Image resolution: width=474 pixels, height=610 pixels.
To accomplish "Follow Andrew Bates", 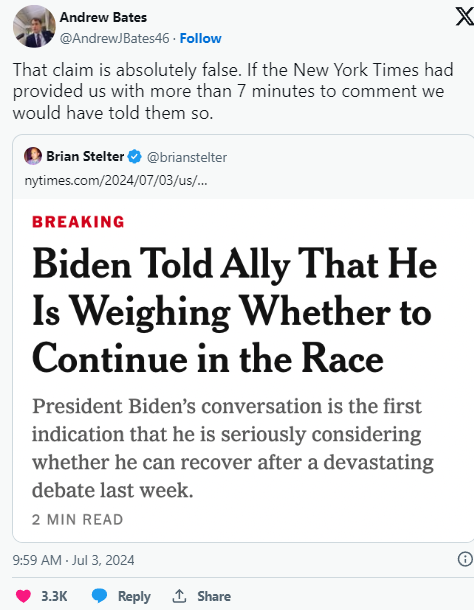I will click(x=200, y=39).
